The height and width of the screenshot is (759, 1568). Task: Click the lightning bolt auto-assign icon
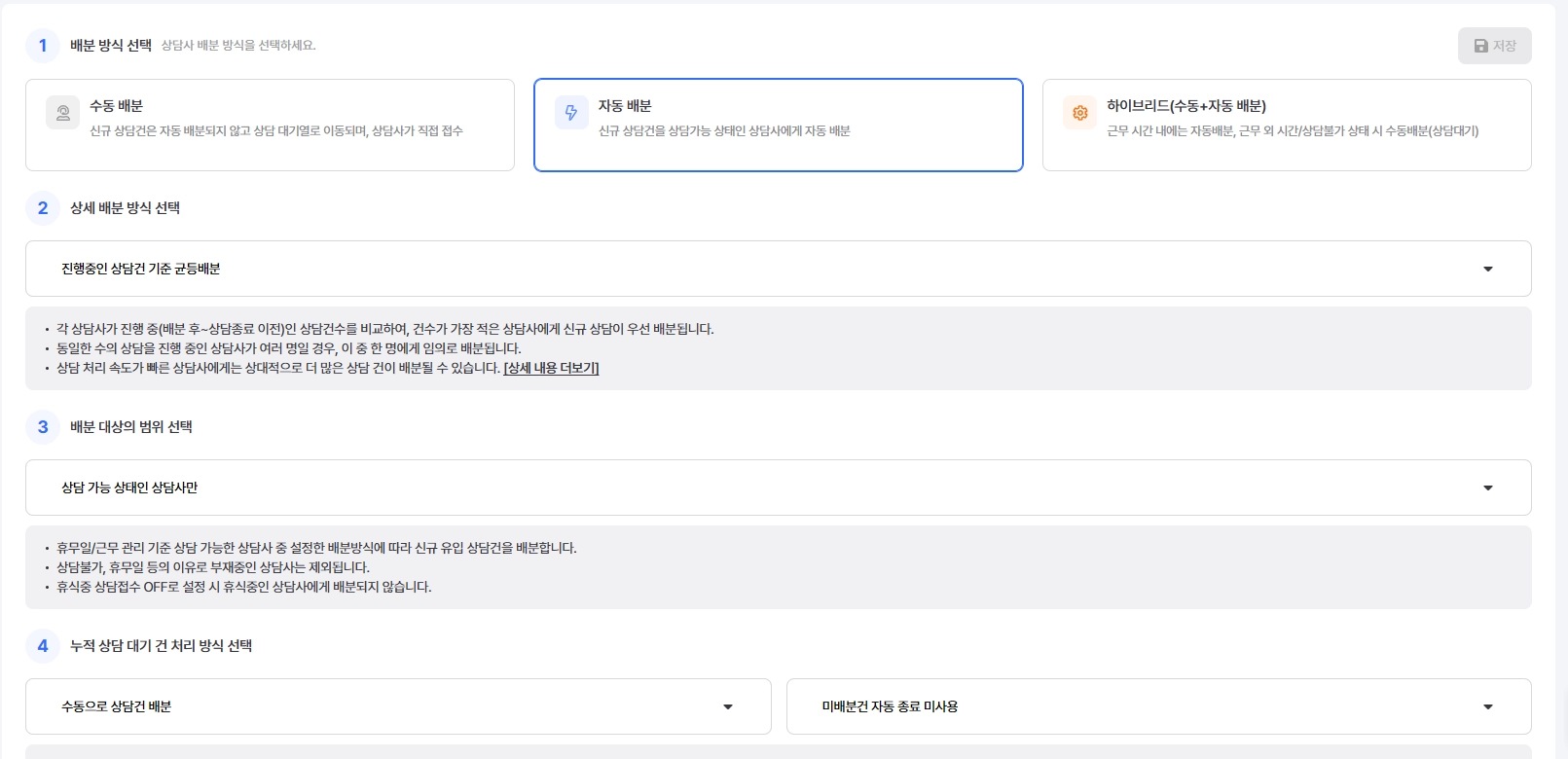[x=571, y=113]
